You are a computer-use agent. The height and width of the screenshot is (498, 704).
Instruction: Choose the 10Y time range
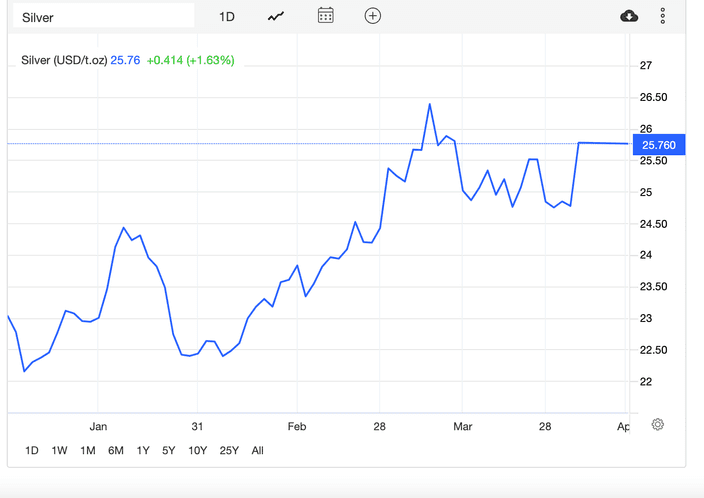pos(198,451)
